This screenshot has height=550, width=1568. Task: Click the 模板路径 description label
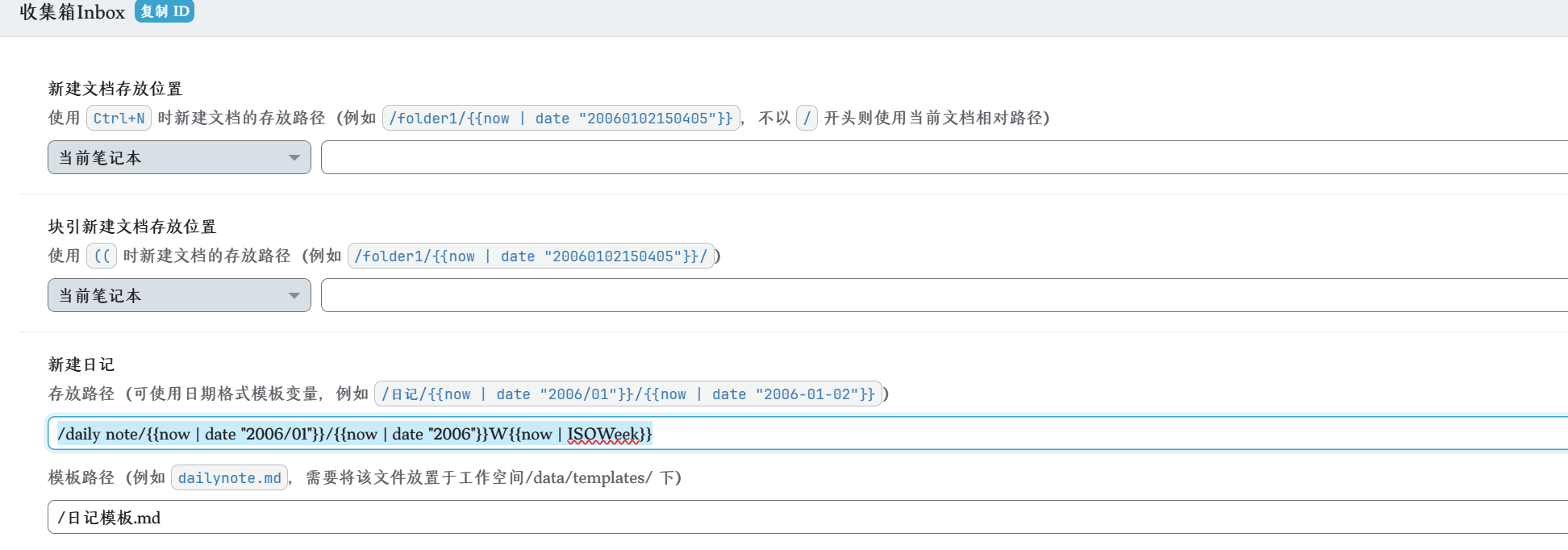pos(81,477)
